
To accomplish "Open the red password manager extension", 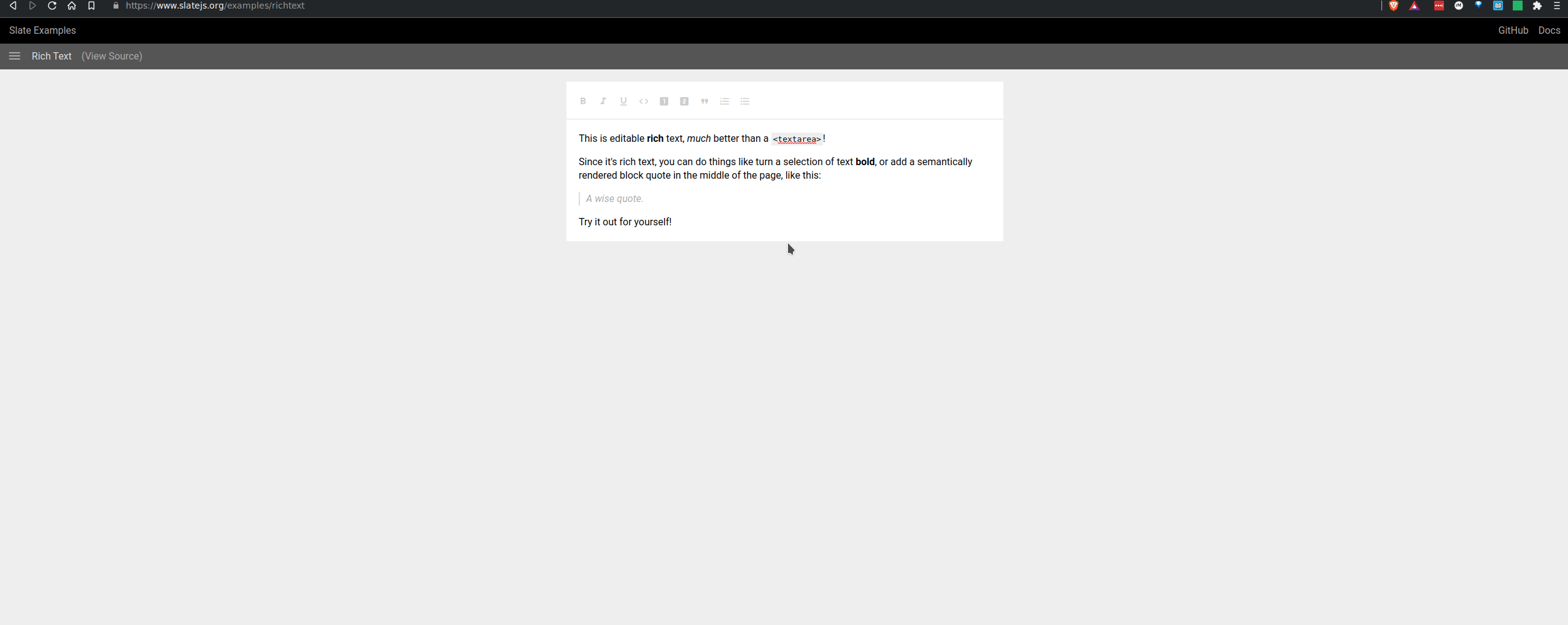I will [x=1439, y=6].
